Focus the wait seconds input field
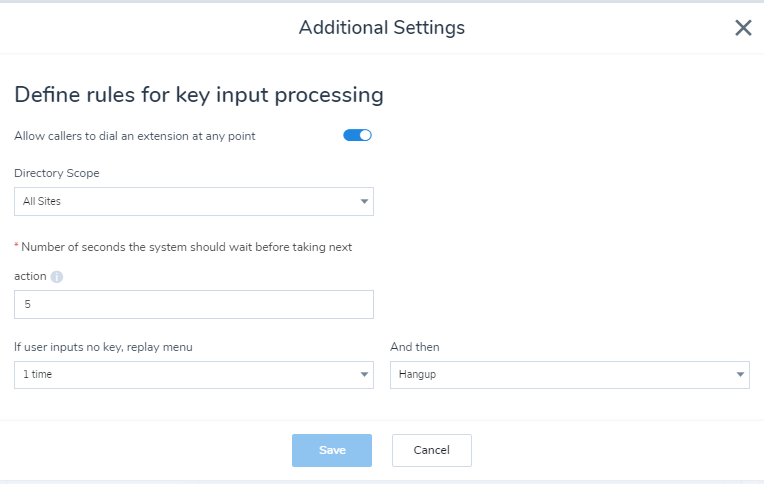Screen dimensions: 764x484 193,304
